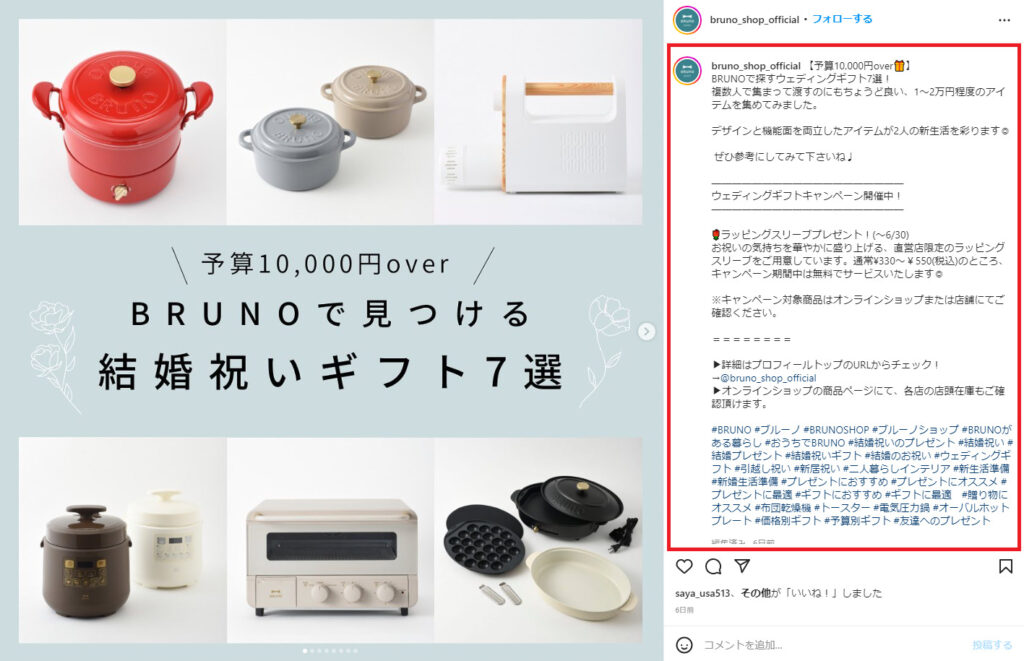
Task: Click the 投稿する post comment button
Action: click(x=992, y=645)
